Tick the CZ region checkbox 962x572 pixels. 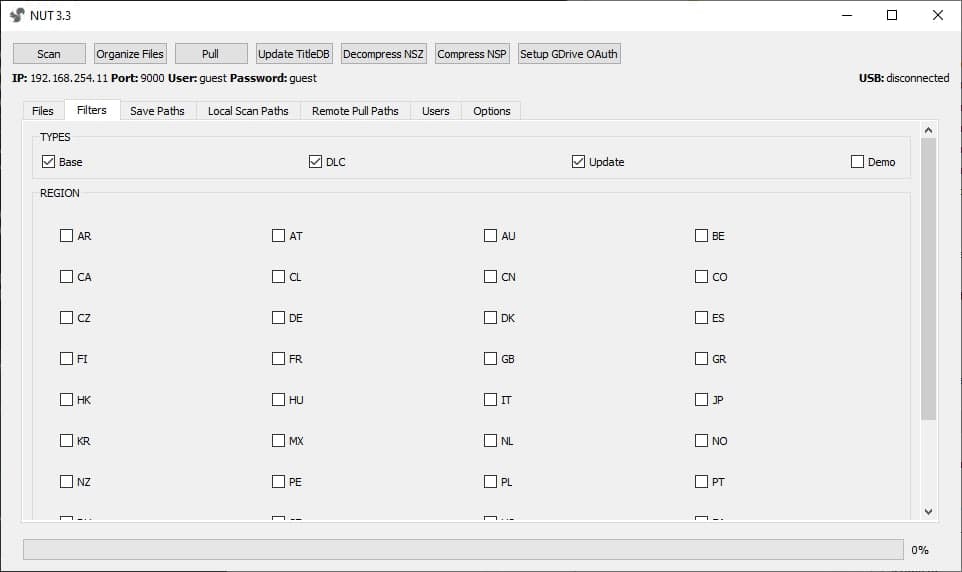pos(66,317)
